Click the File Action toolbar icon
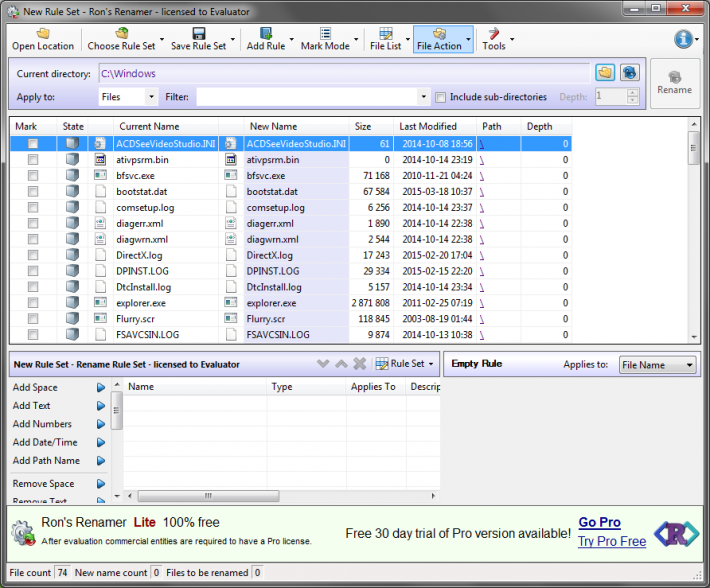Screen dimensions: 710x588 [439, 33]
